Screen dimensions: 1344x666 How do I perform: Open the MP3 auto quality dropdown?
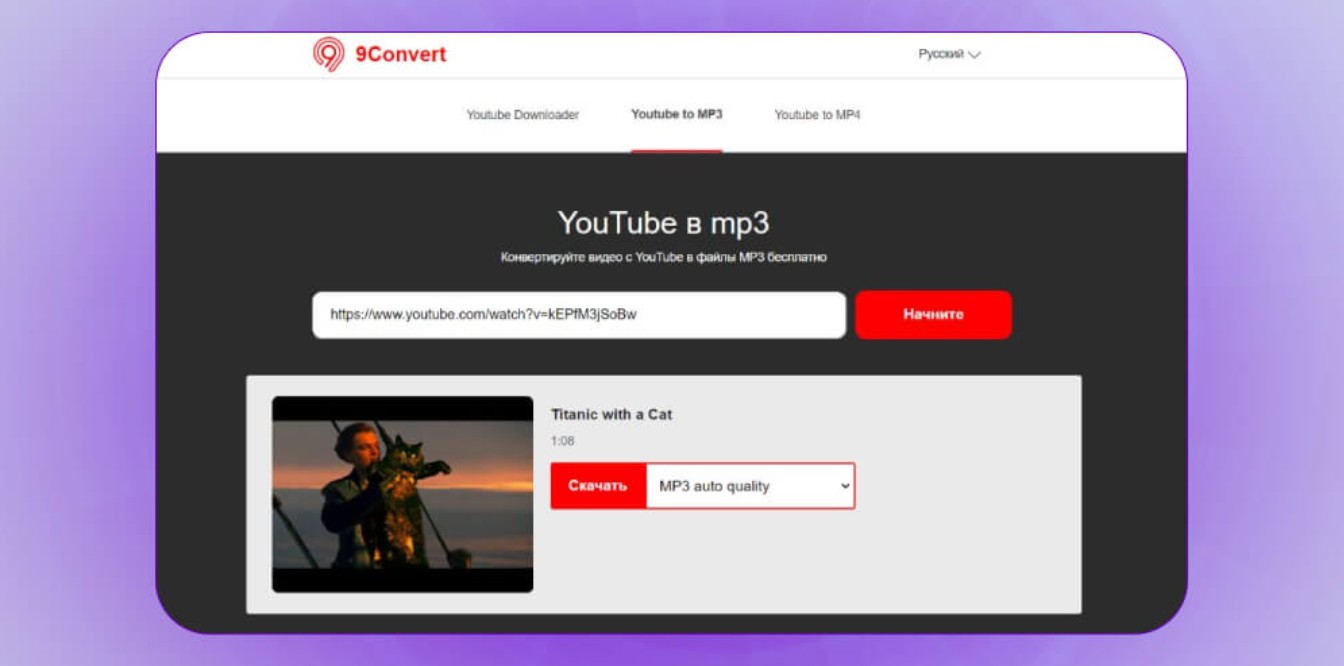pos(750,486)
